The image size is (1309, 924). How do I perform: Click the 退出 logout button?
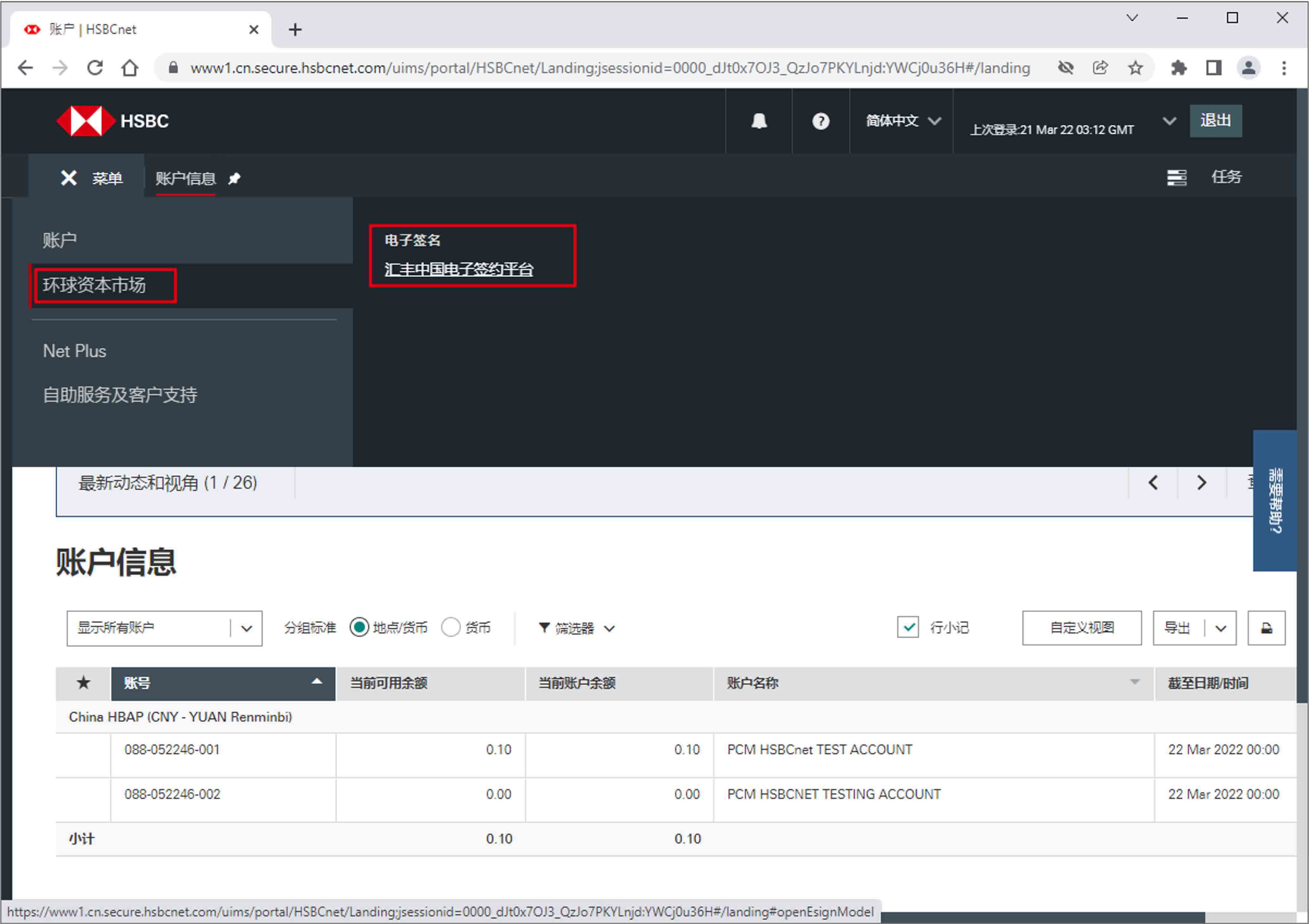[x=1215, y=121]
